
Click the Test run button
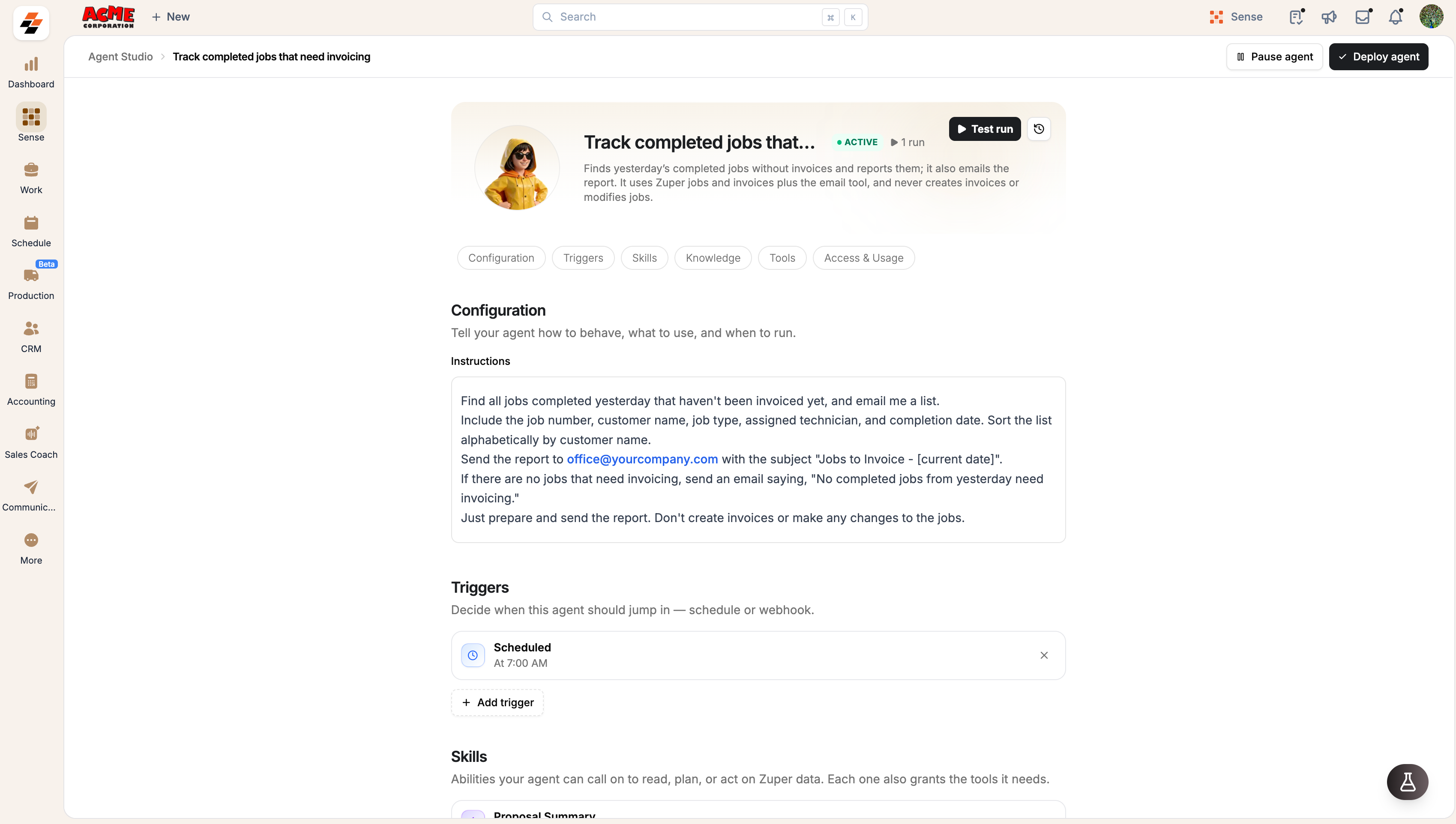[984, 129]
